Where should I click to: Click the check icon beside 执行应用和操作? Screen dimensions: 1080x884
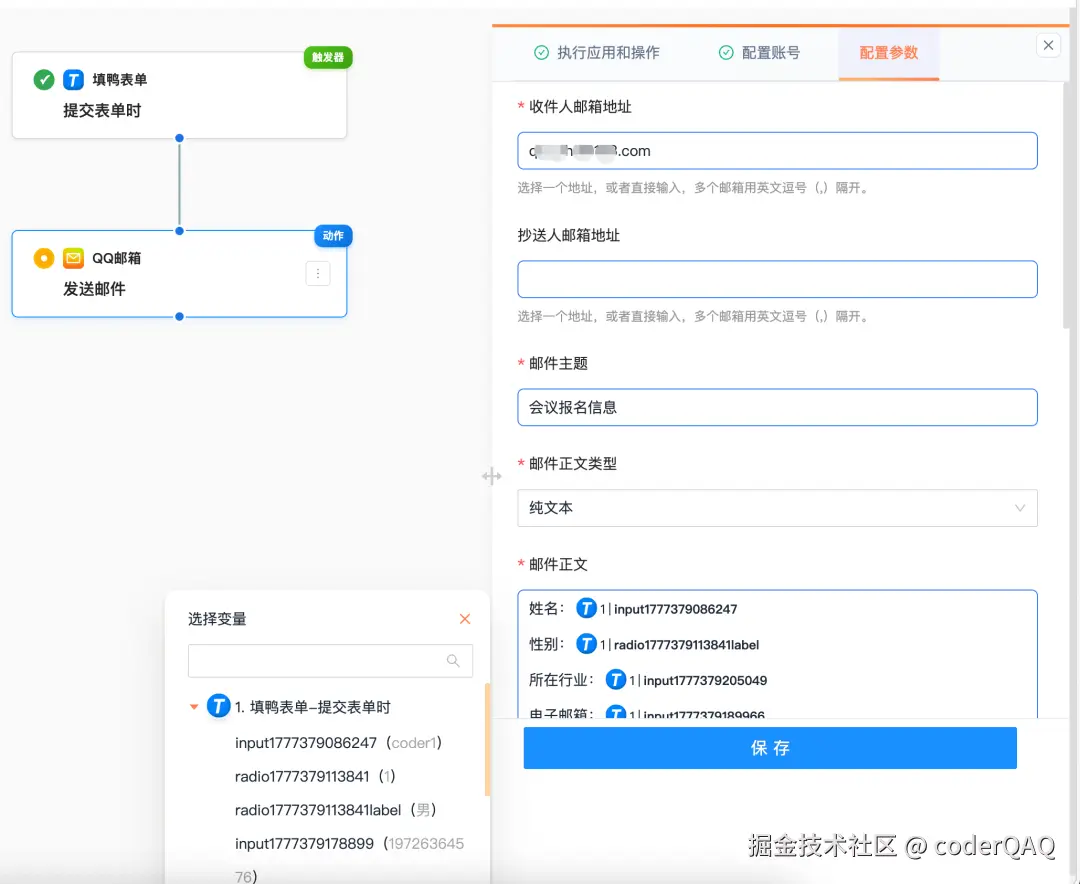click(x=541, y=53)
